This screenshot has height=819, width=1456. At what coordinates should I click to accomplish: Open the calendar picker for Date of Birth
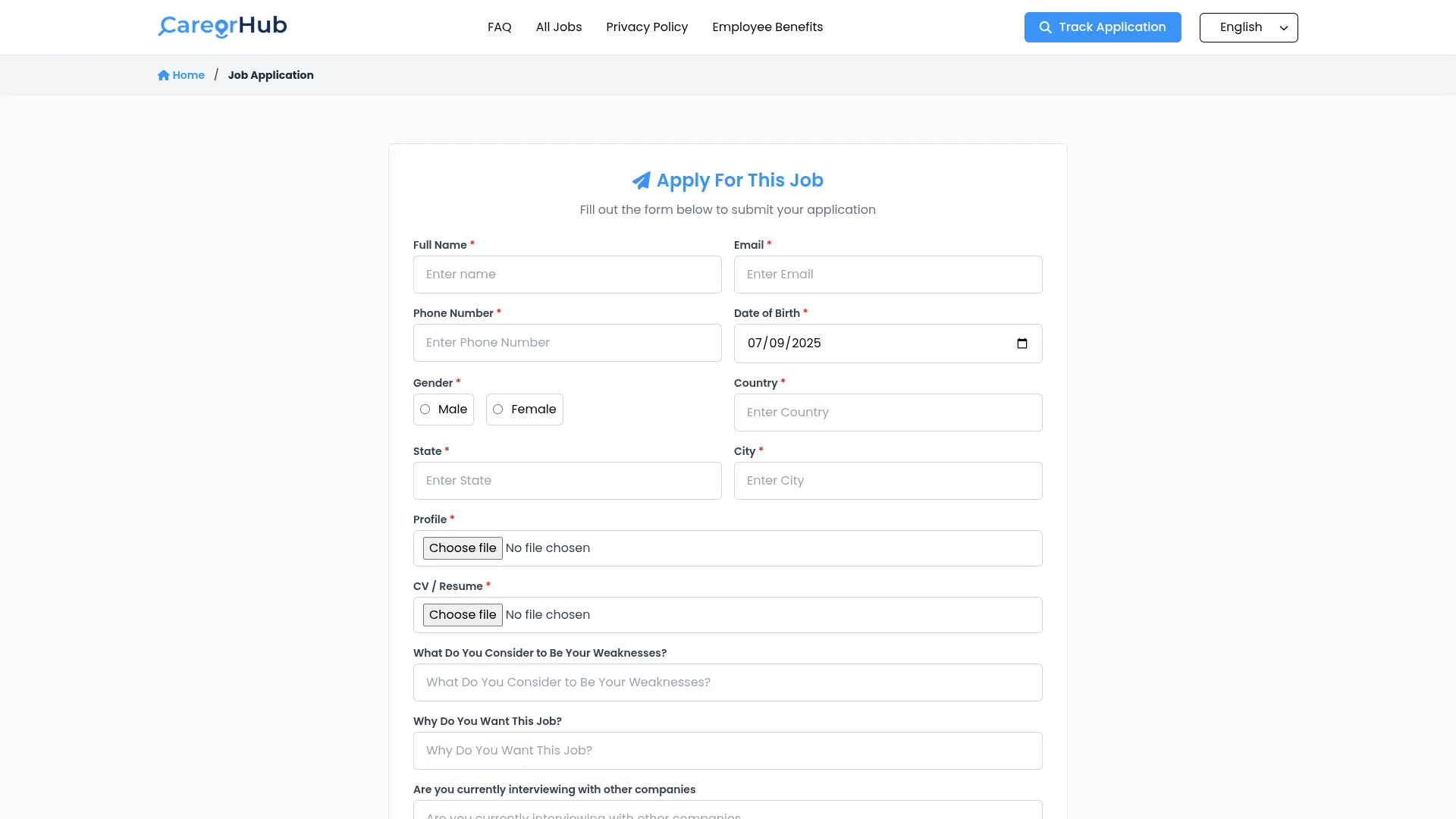pos(1022,343)
